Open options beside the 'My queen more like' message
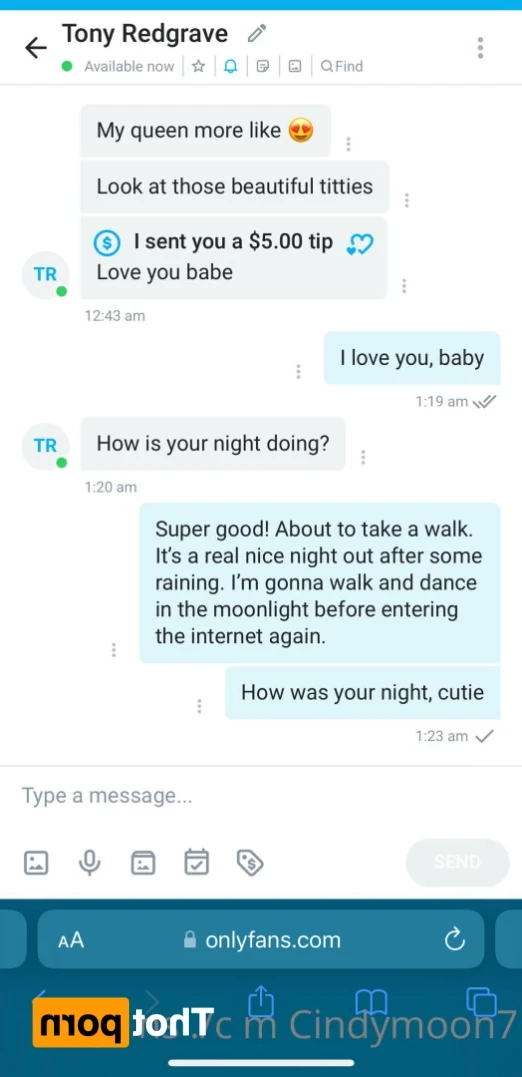This screenshot has width=522, height=1077. tap(348, 144)
